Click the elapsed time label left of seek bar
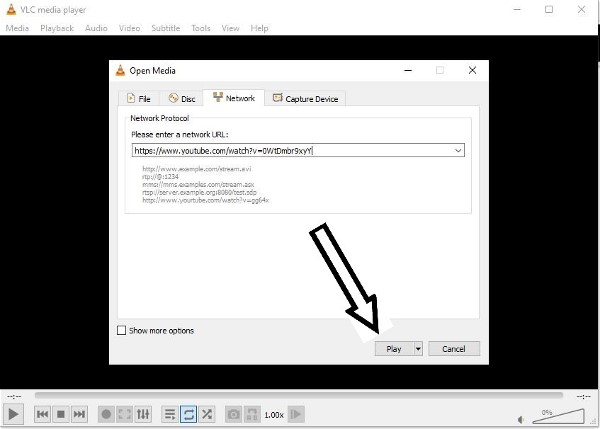The height and width of the screenshot is (429, 600). coord(15,396)
